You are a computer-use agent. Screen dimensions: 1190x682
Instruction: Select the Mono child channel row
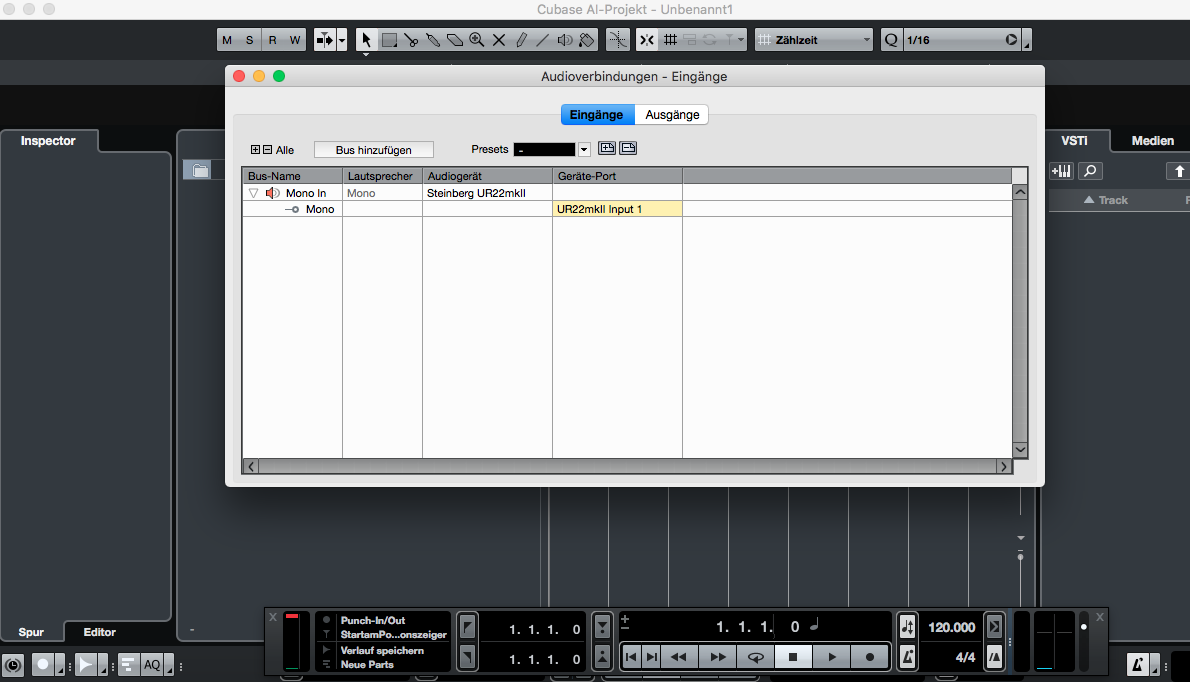tap(627, 209)
